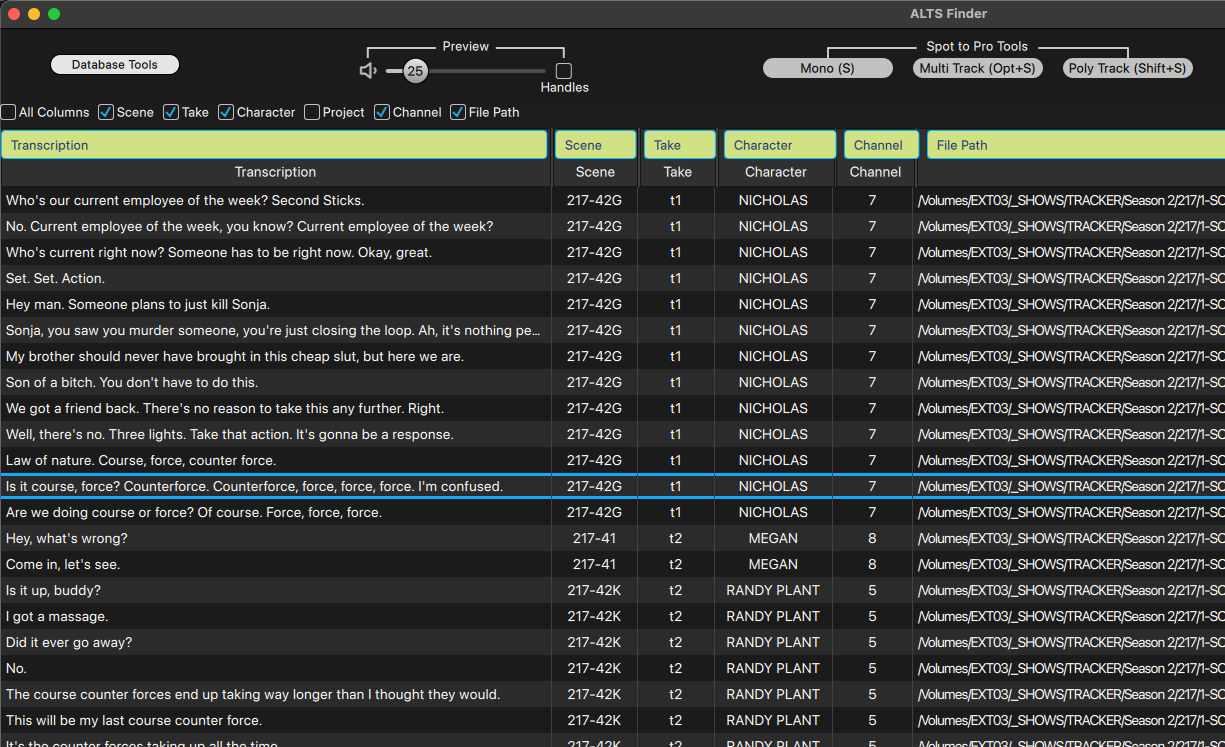Select the "Hey, what's wrong?" row

612,538
